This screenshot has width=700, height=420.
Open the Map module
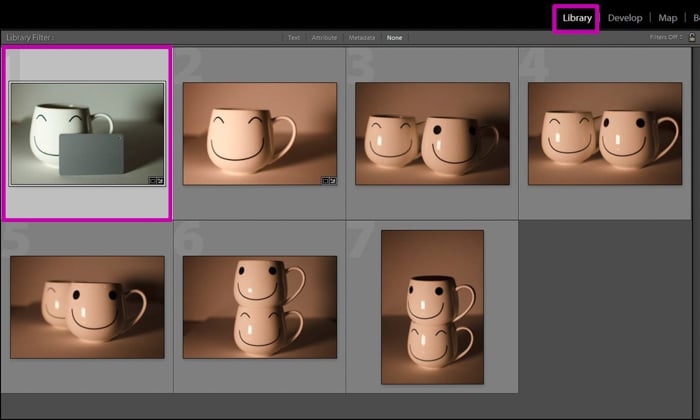click(x=667, y=18)
